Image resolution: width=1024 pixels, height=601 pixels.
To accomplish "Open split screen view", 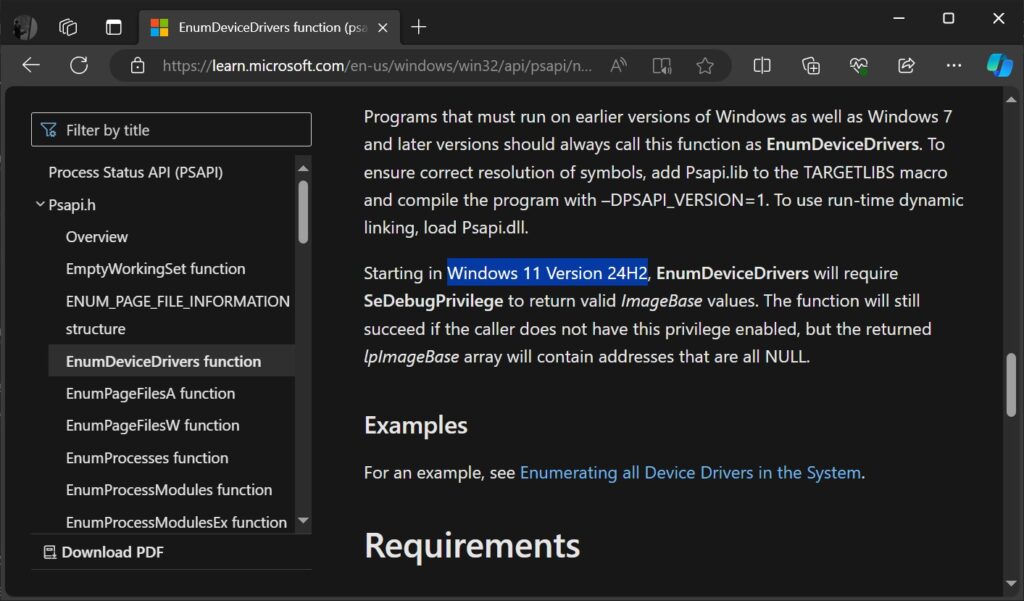I will tap(761, 65).
